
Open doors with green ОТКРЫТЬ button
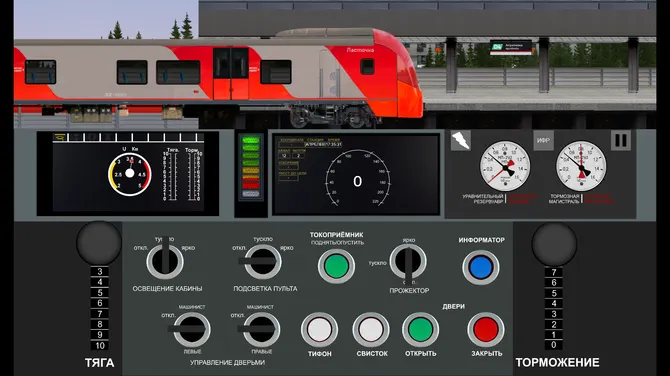(x=420, y=329)
